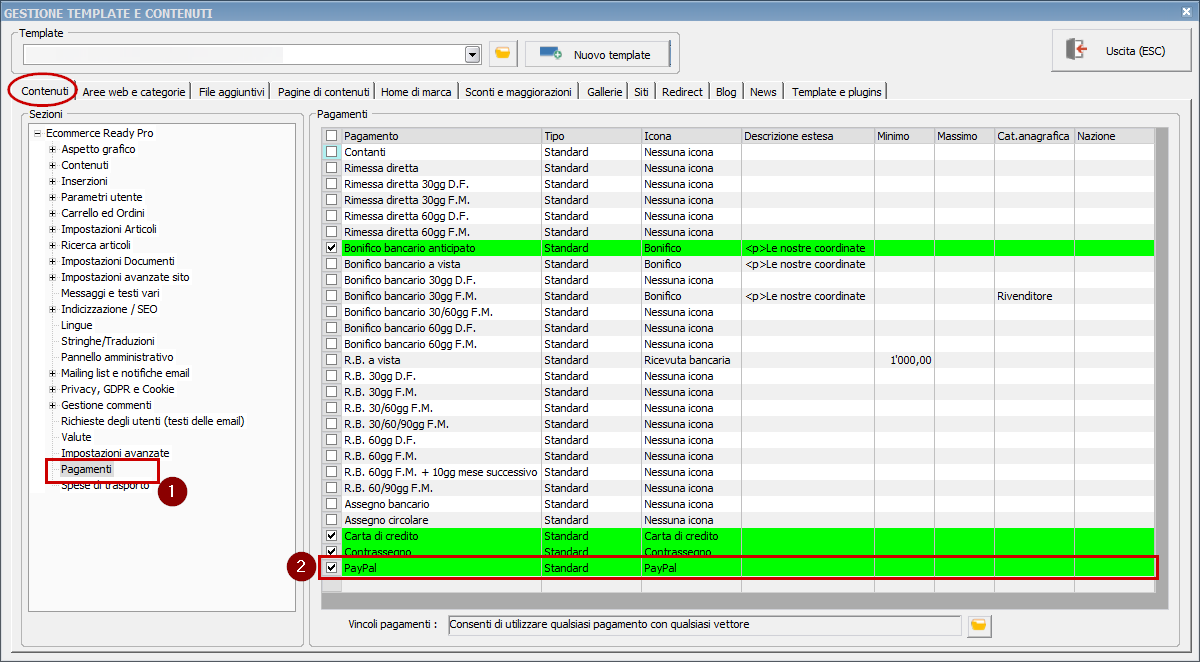Expand the Contenuti tree node
Viewport: 1200px width, 662px height.
(x=53, y=165)
